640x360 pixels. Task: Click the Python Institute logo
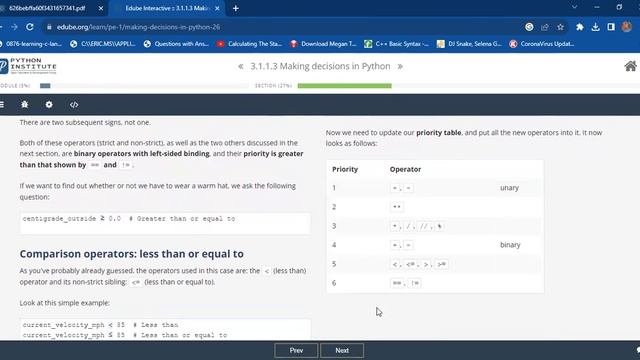(28, 66)
